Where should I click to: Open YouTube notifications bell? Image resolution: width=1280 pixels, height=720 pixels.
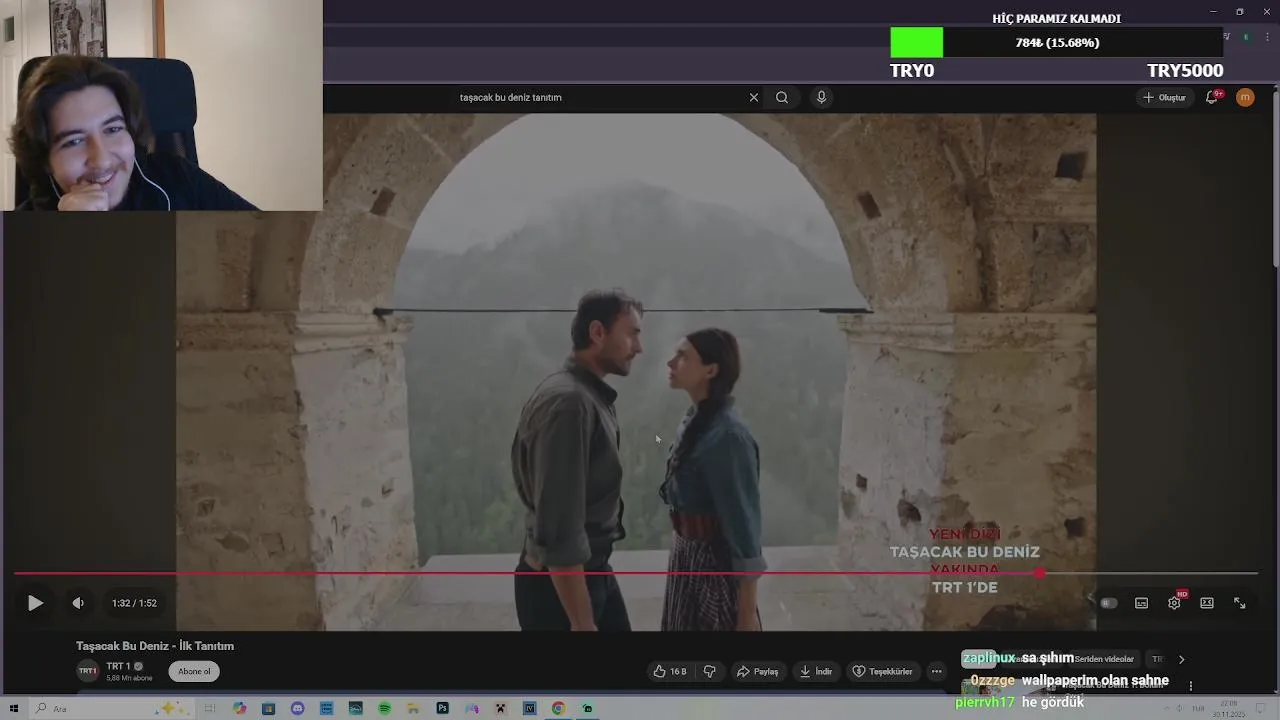1212,97
